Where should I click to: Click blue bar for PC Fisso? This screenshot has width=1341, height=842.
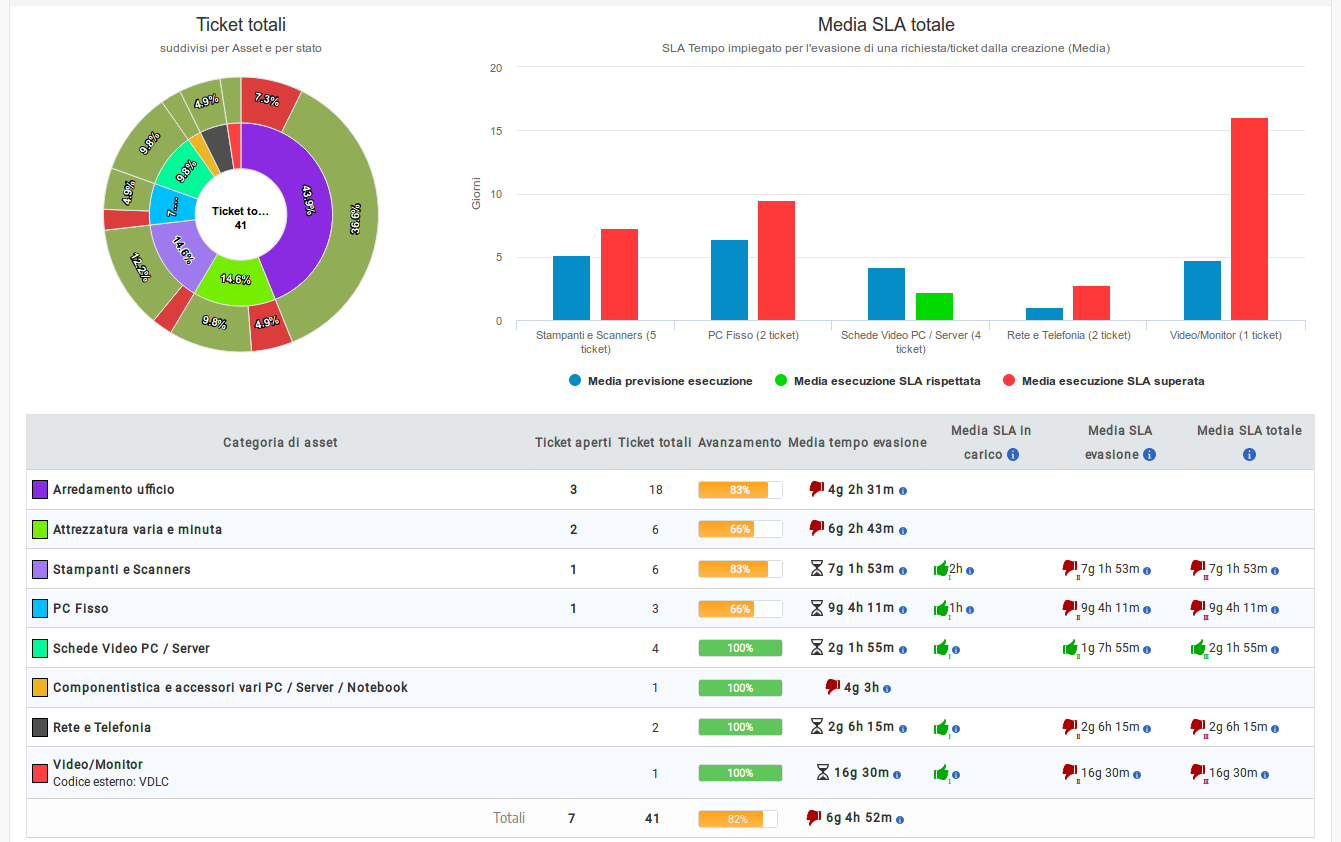[x=729, y=280]
